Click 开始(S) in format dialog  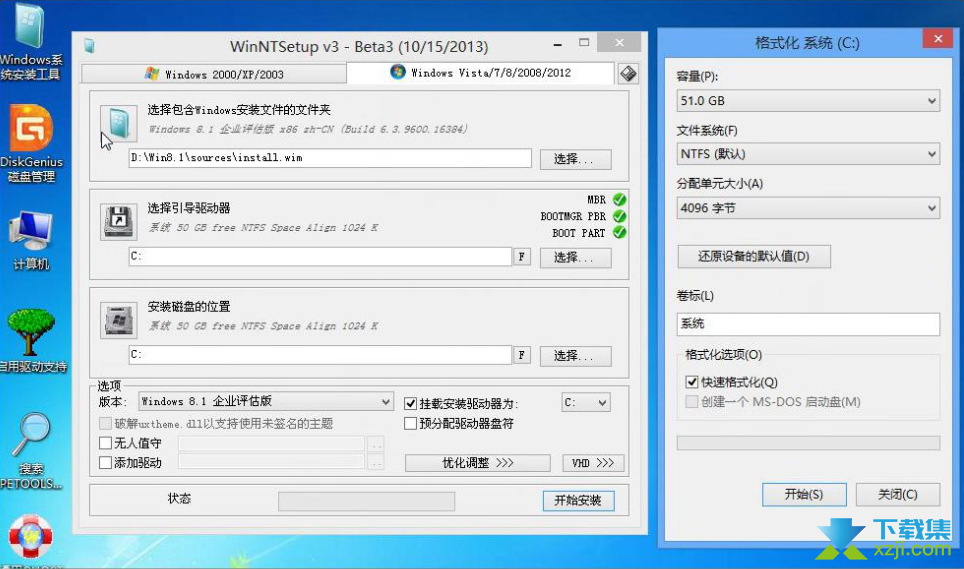pyautogui.click(x=804, y=494)
